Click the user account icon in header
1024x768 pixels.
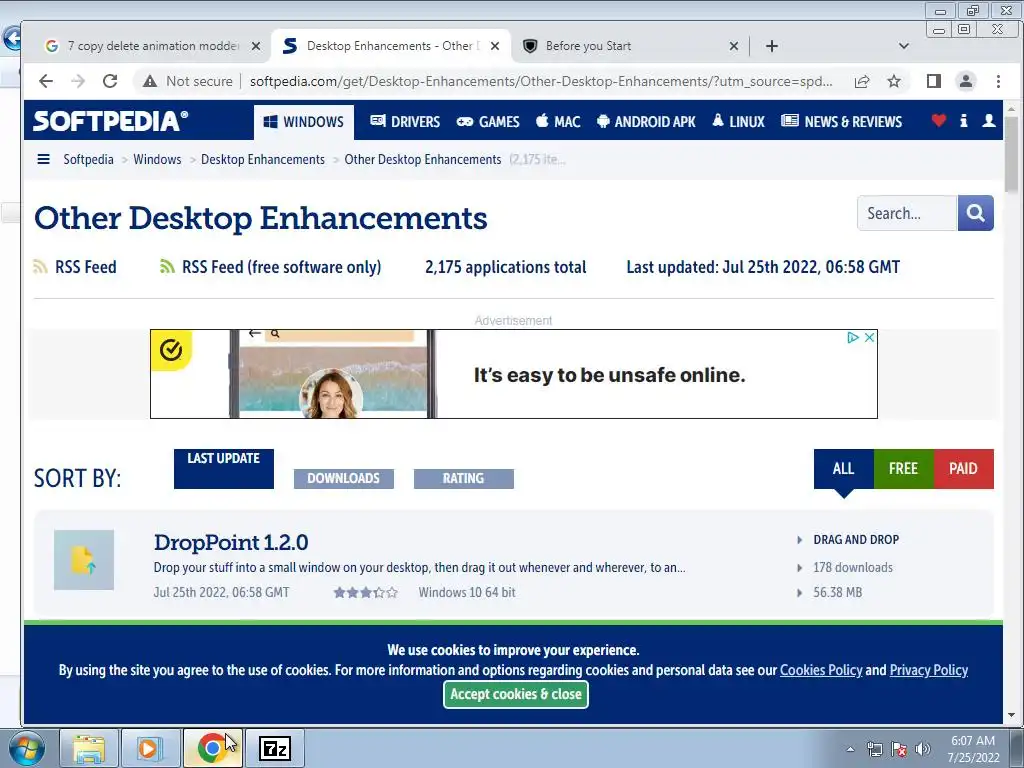pos(989,120)
